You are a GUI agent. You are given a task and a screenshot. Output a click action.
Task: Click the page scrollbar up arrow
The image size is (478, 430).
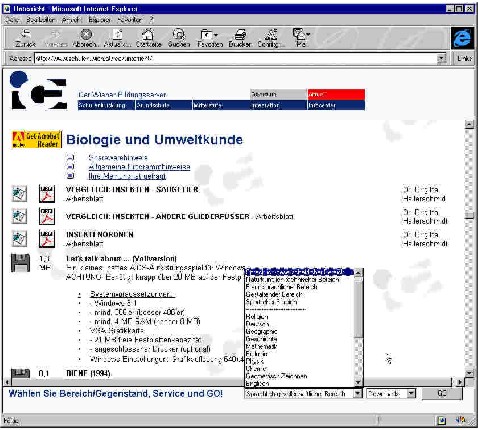[x=469, y=124]
